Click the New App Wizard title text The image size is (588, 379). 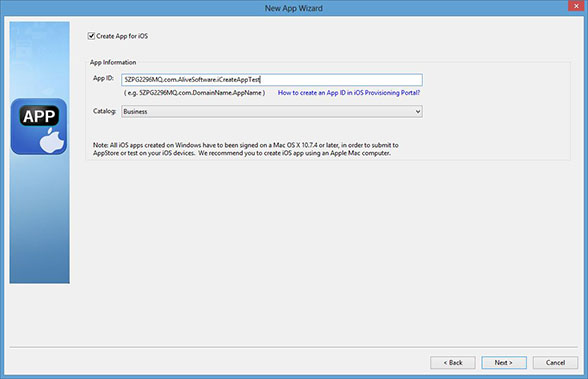pyautogui.click(x=294, y=8)
